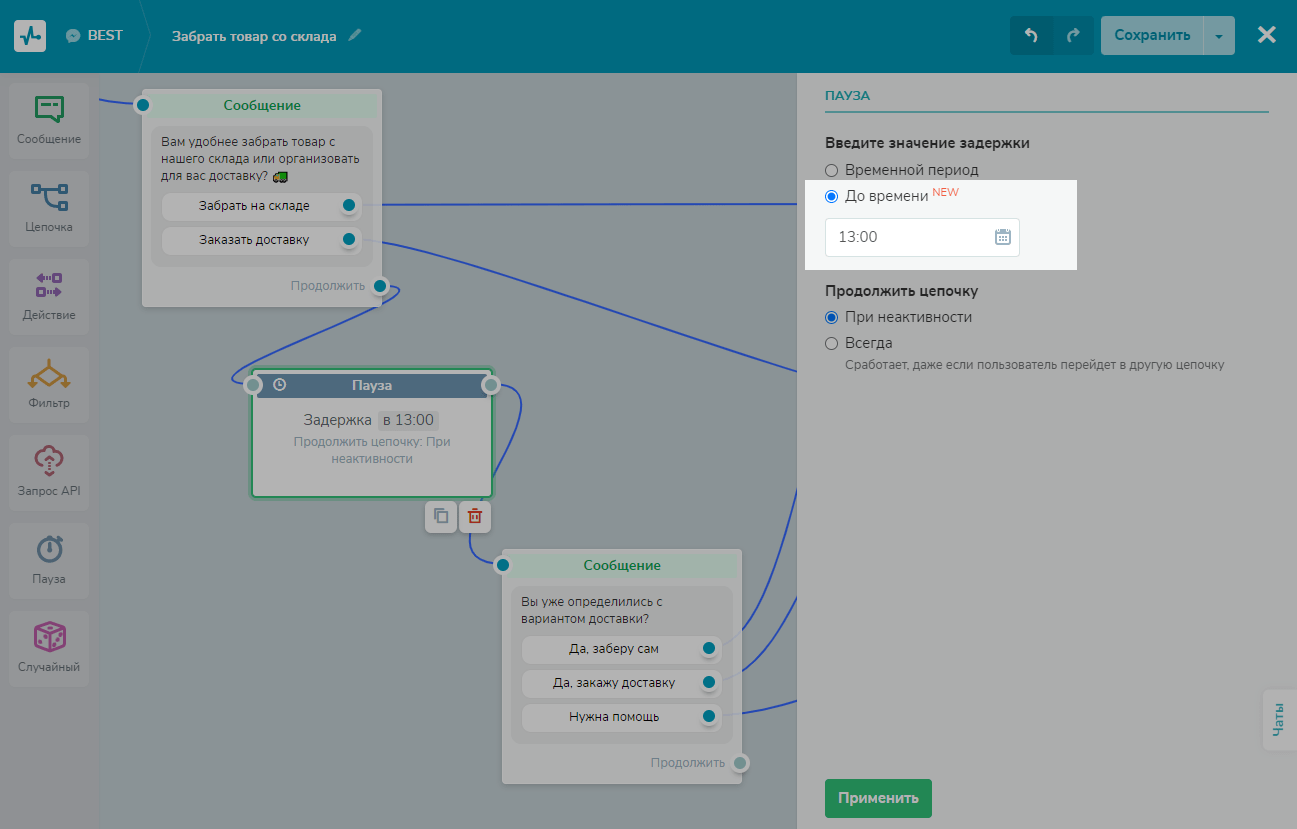Duplicate the Pause block with copy icon
This screenshot has width=1297, height=829.
pyautogui.click(x=441, y=517)
